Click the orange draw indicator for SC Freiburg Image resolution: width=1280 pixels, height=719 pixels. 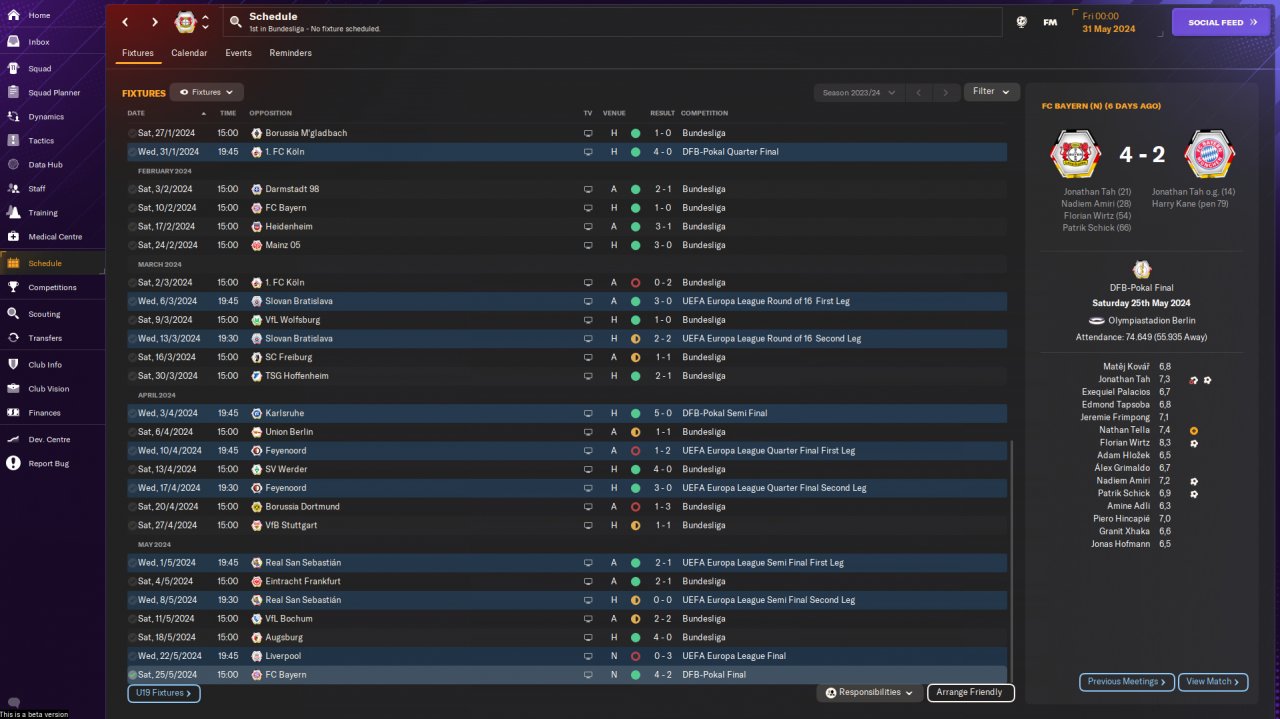point(635,357)
